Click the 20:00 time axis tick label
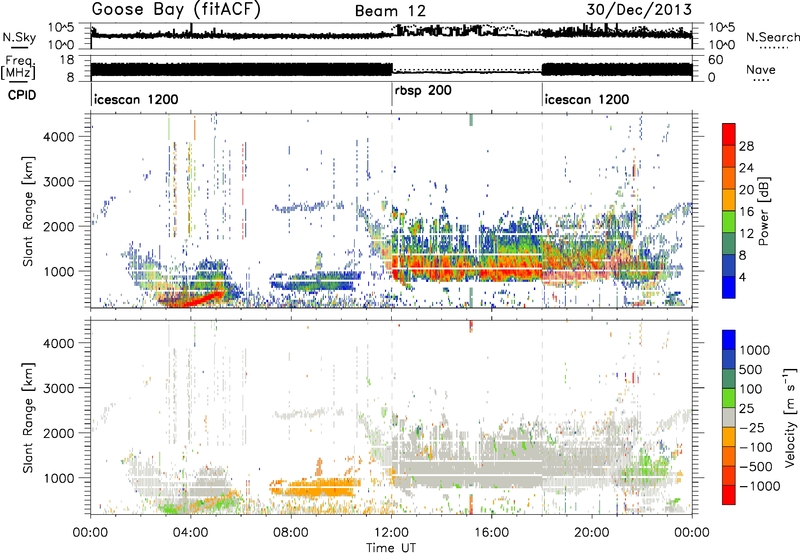The image size is (800, 554). 592,533
